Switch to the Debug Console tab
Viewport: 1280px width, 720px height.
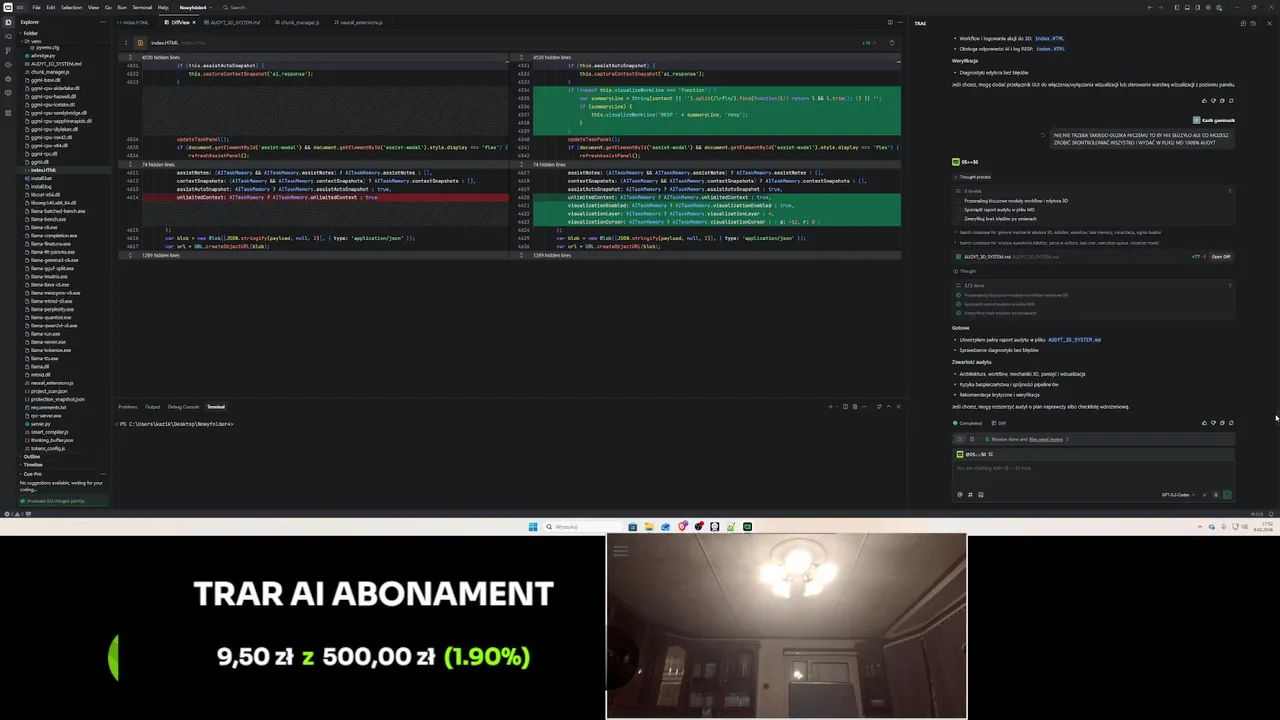pos(183,407)
